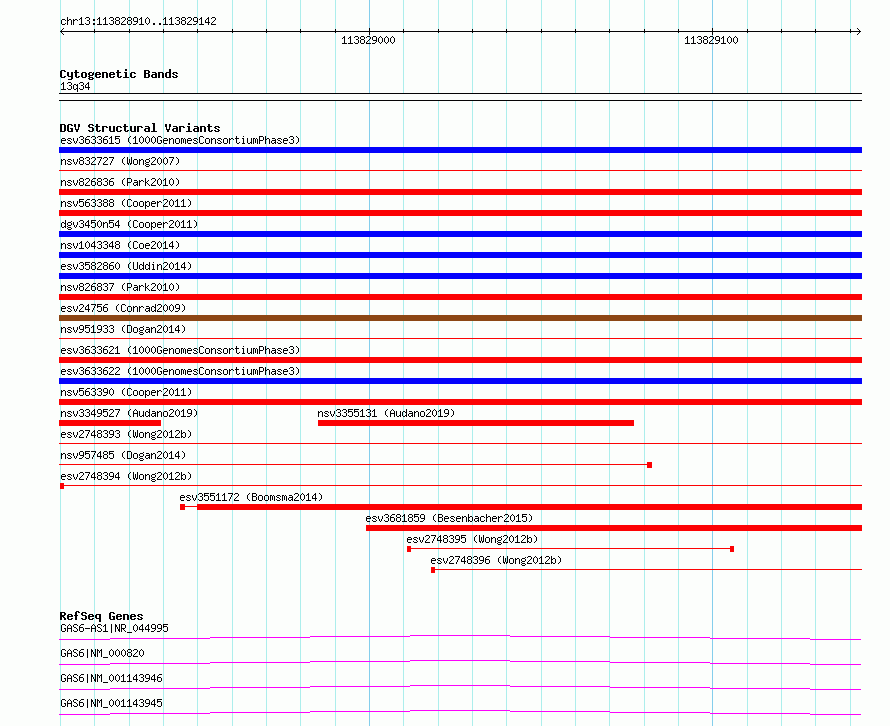Open the GAS6|NM_000820 gene label

click(102, 653)
